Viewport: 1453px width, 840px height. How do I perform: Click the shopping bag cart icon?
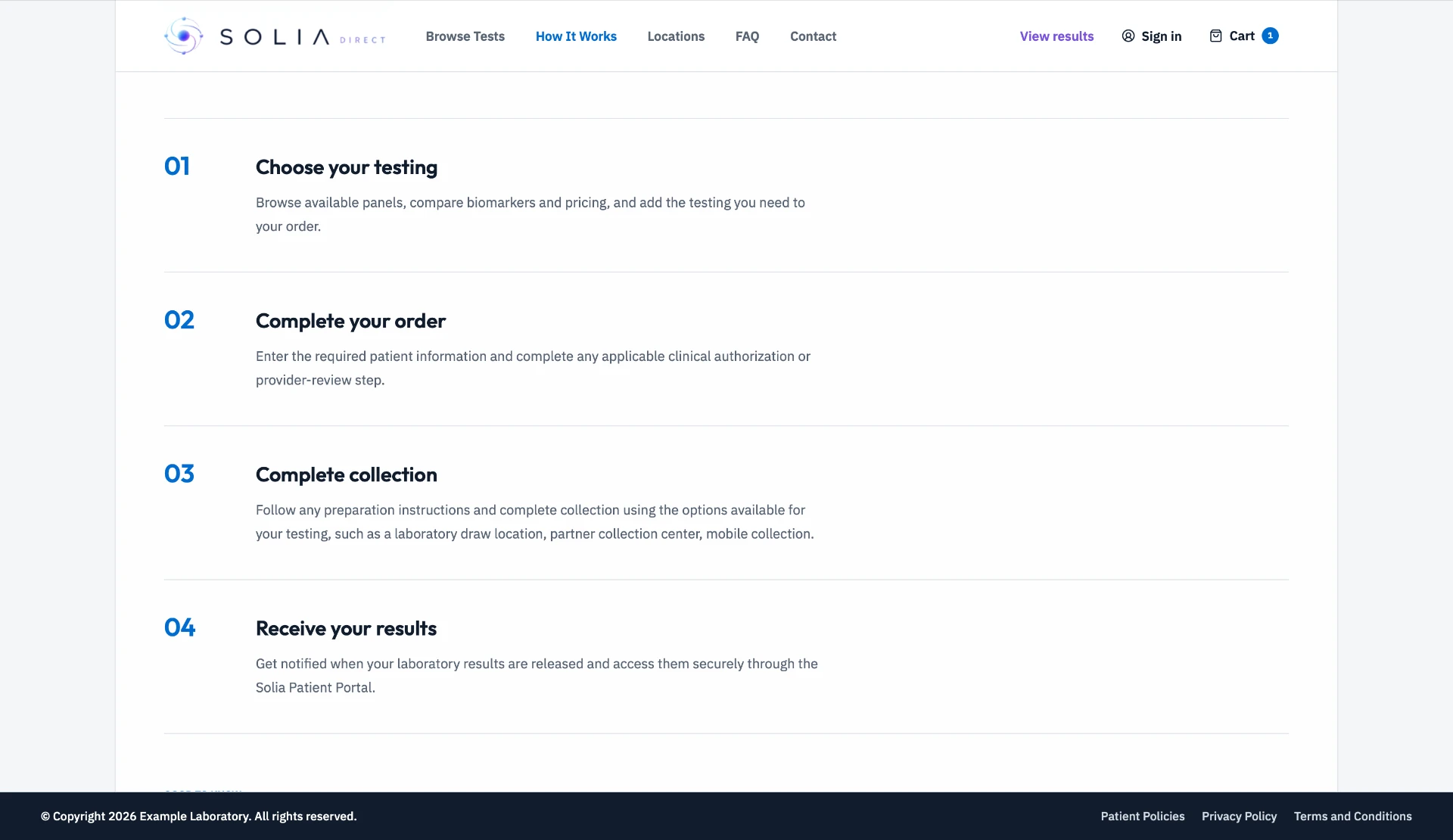point(1215,36)
